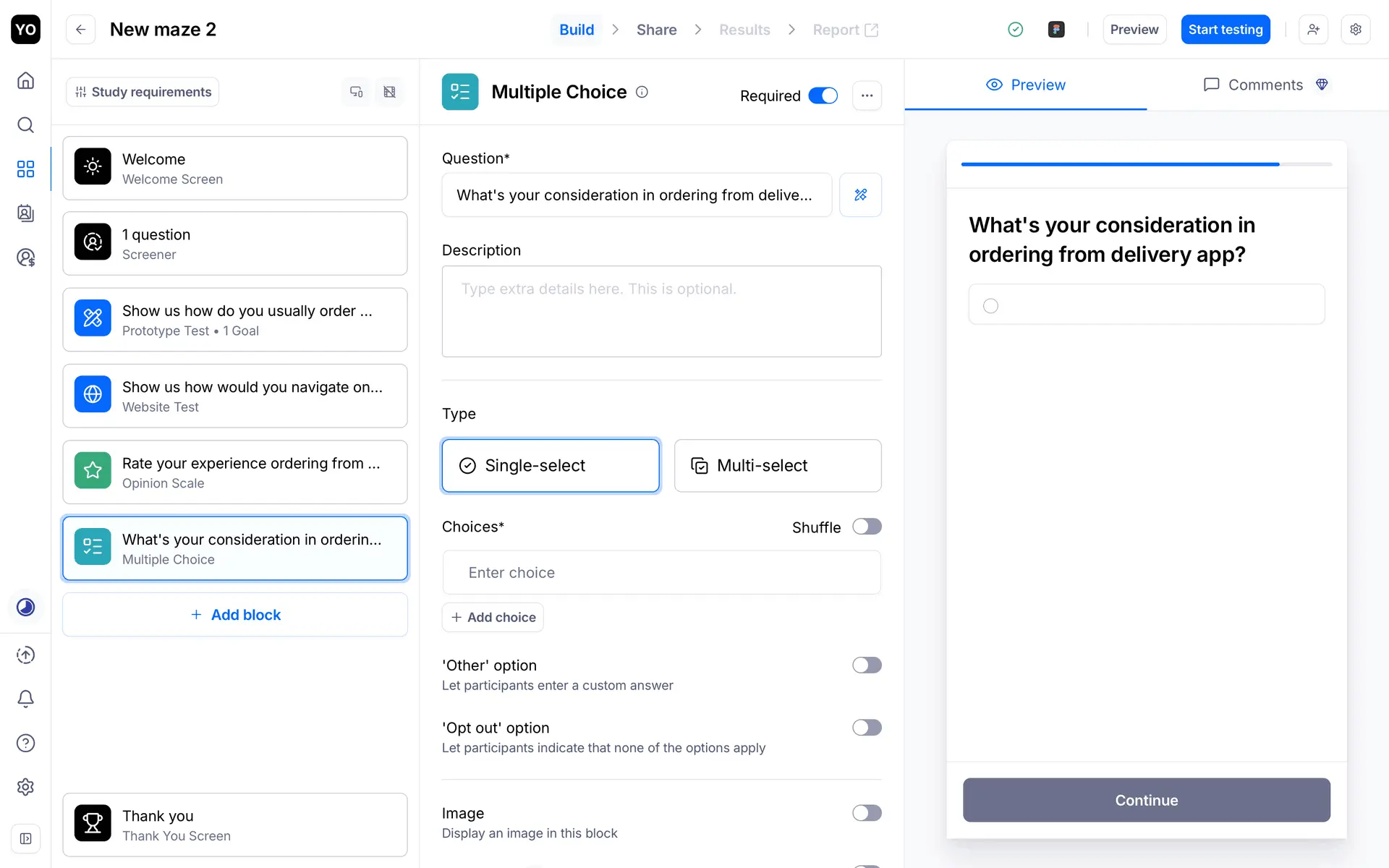Select Multi-select type option
Screen dimensions: 1389x868
point(778,466)
